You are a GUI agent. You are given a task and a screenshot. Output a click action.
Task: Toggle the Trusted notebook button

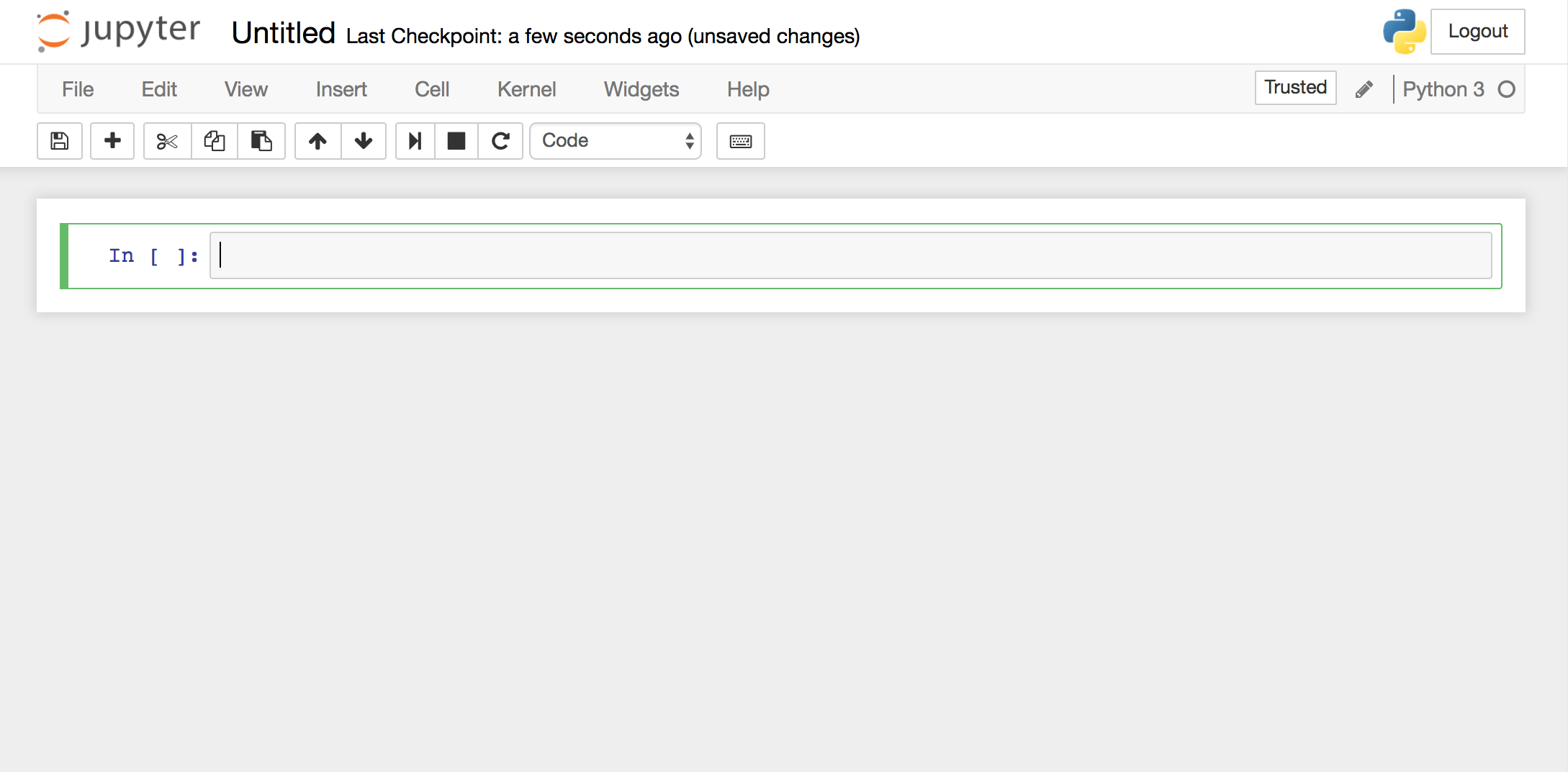click(x=1295, y=88)
